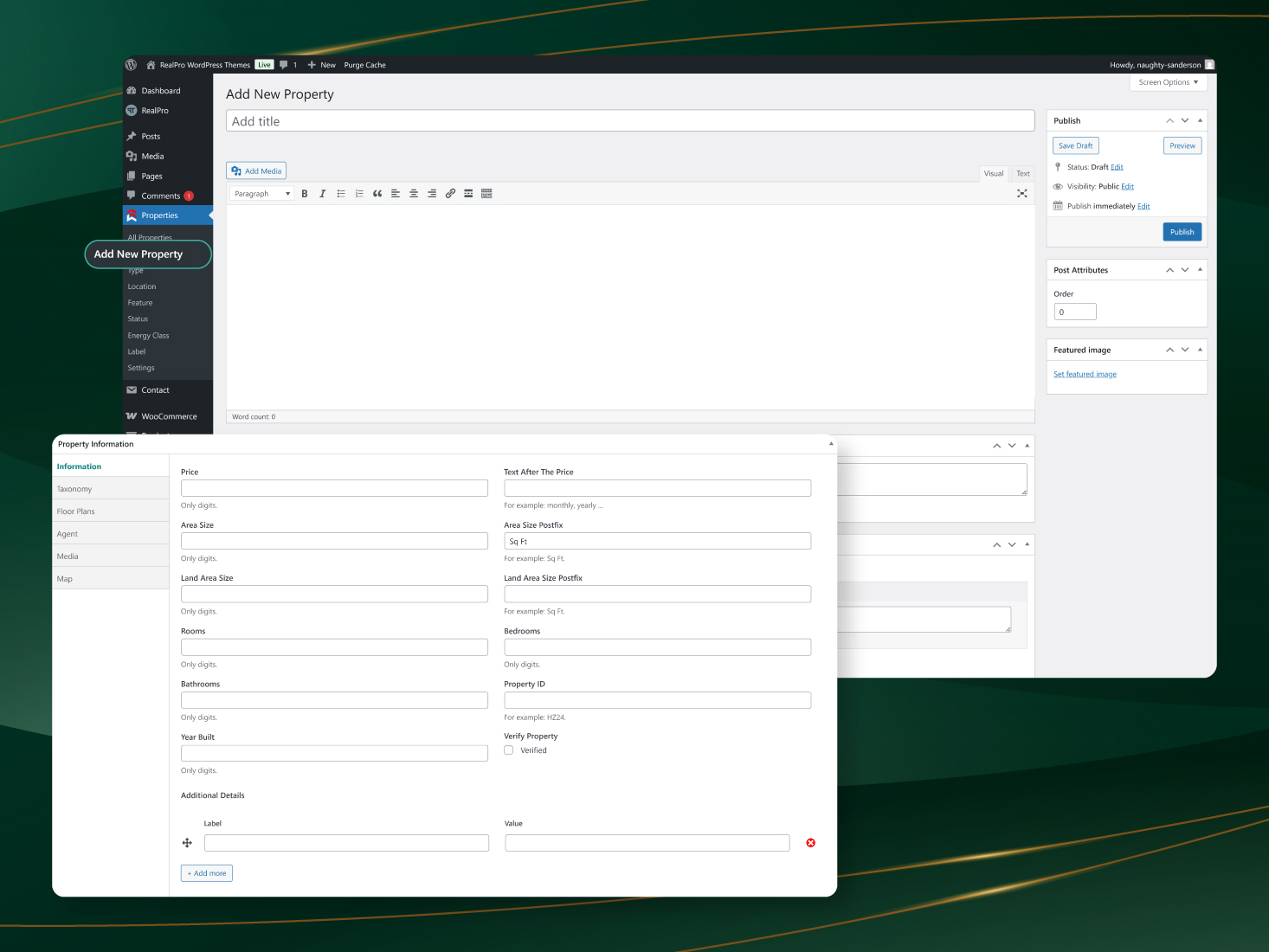Image resolution: width=1269 pixels, height=952 pixels.
Task: Switch to the Agent tab
Action: tap(111, 534)
